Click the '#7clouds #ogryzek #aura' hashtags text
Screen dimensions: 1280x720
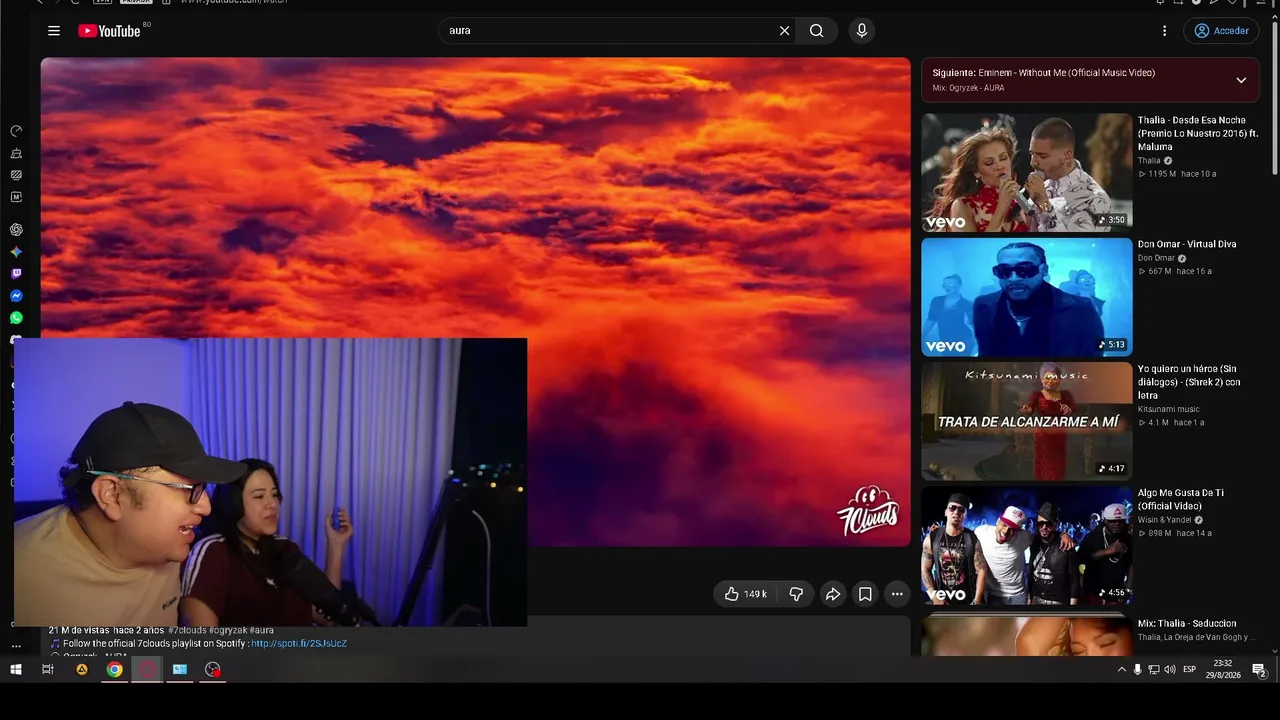click(221, 630)
